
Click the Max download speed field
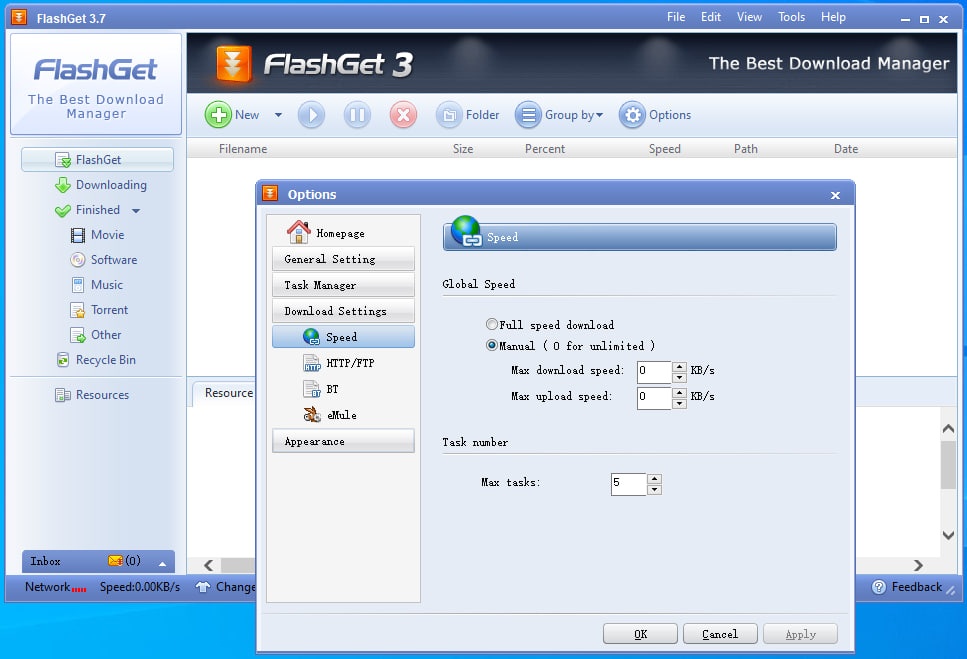(654, 372)
